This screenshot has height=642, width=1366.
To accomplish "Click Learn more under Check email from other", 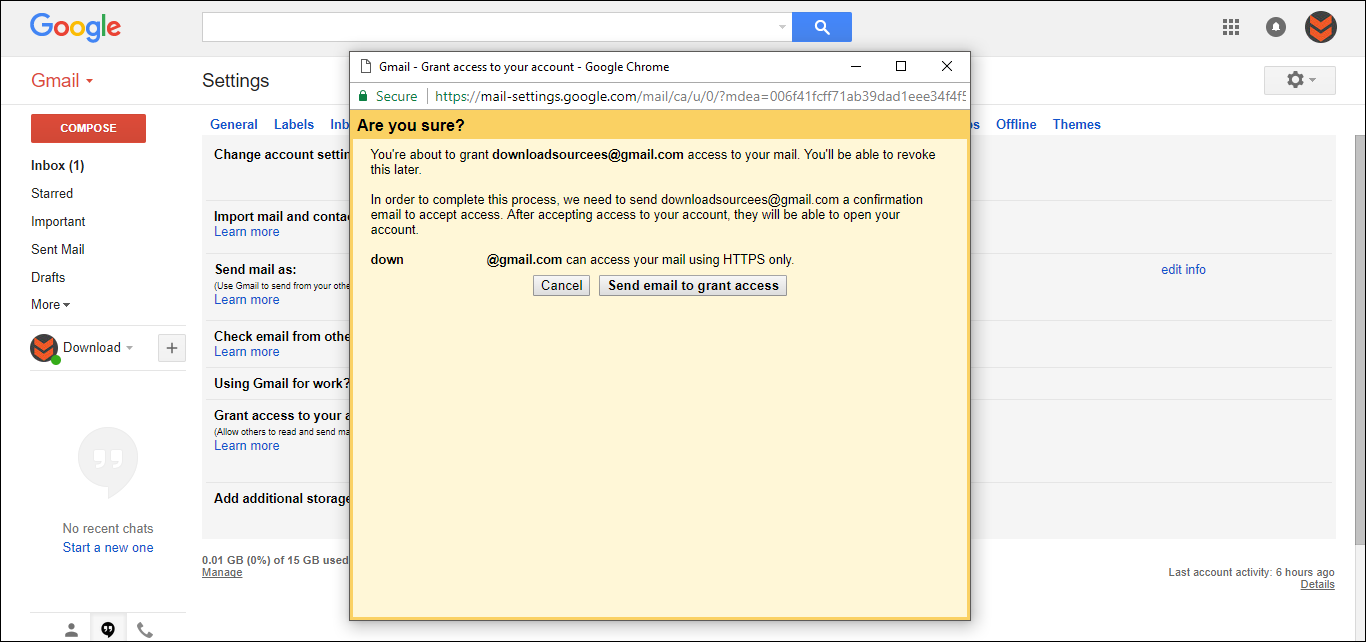I will 247,351.
